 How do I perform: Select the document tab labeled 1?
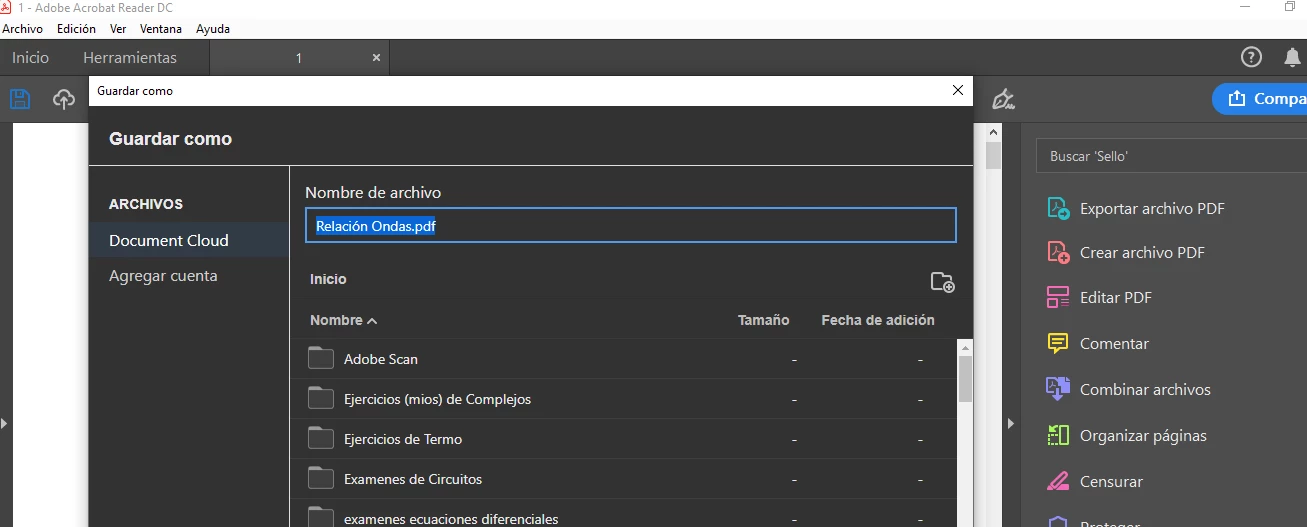(299, 58)
